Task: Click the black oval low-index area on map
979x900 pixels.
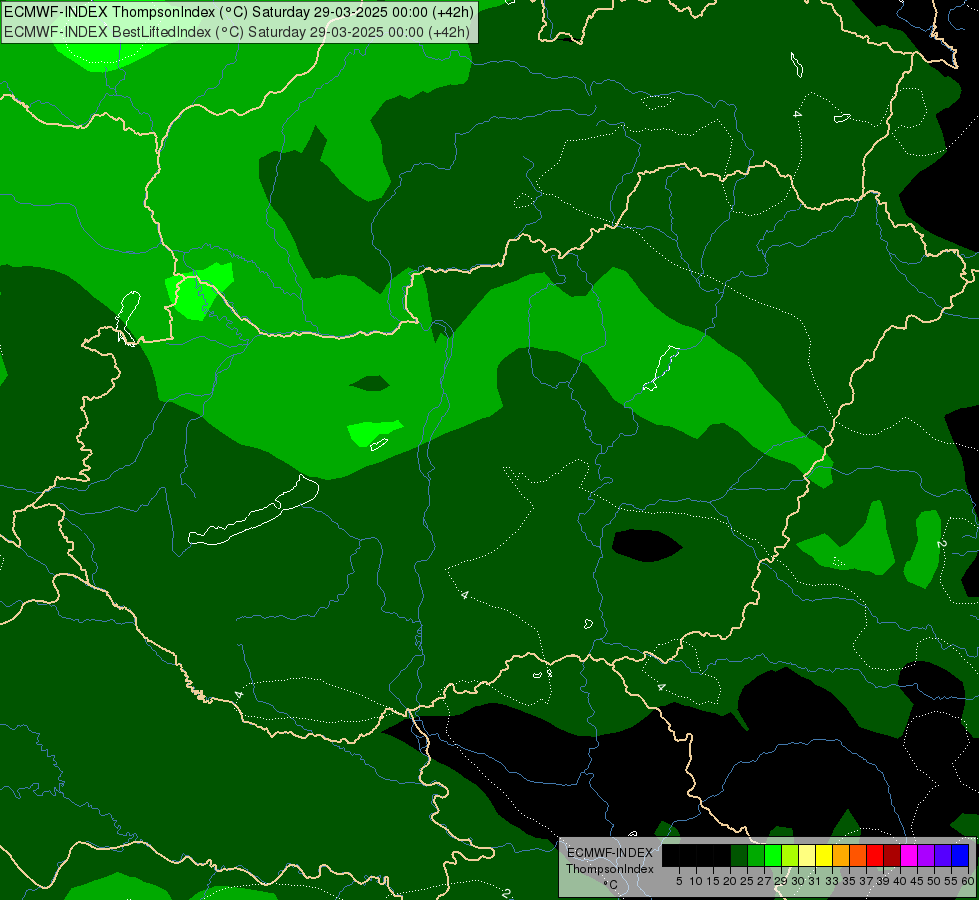Action: point(647,545)
